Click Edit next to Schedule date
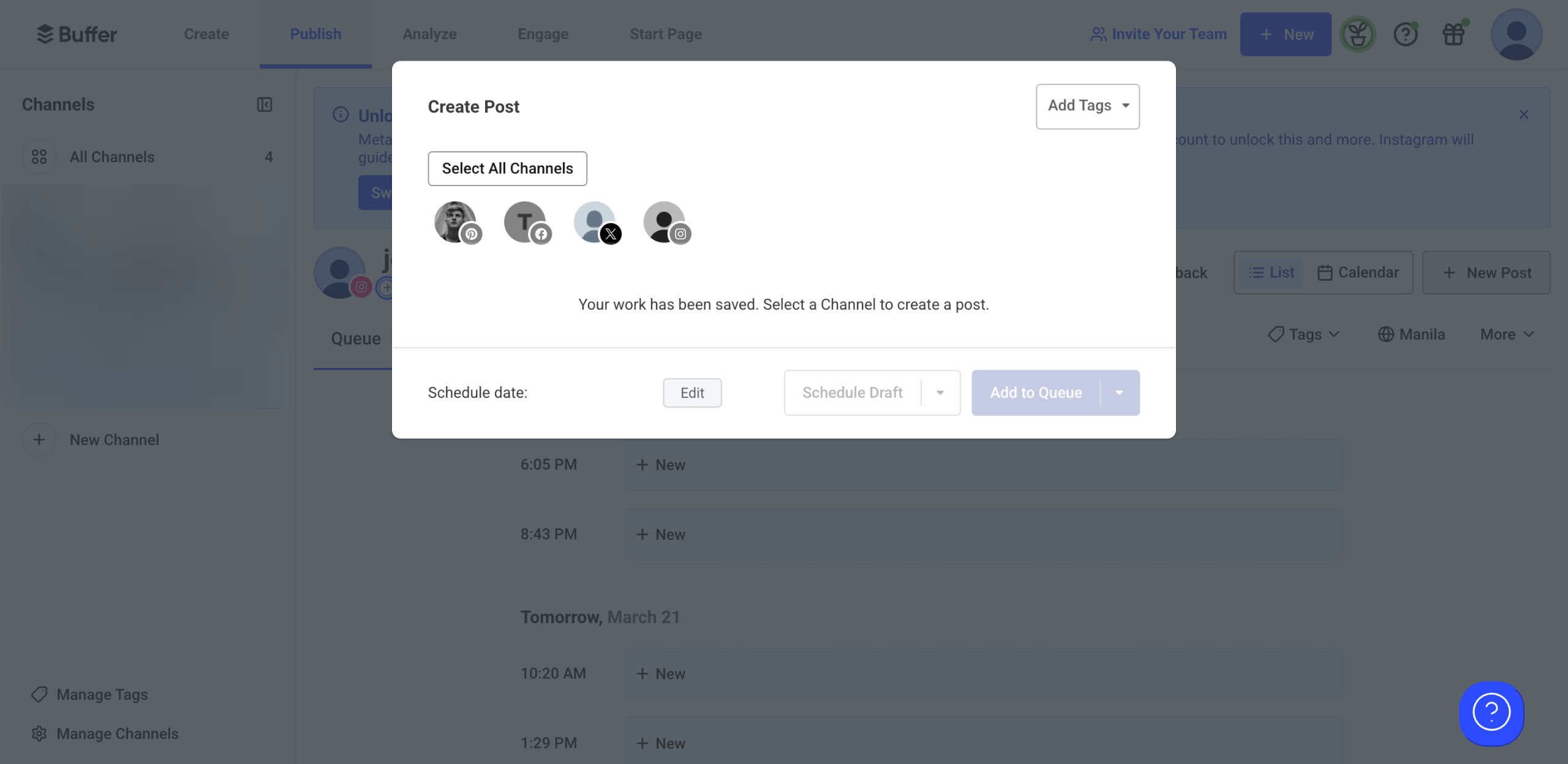This screenshot has width=1568, height=764. [x=692, y=392]
